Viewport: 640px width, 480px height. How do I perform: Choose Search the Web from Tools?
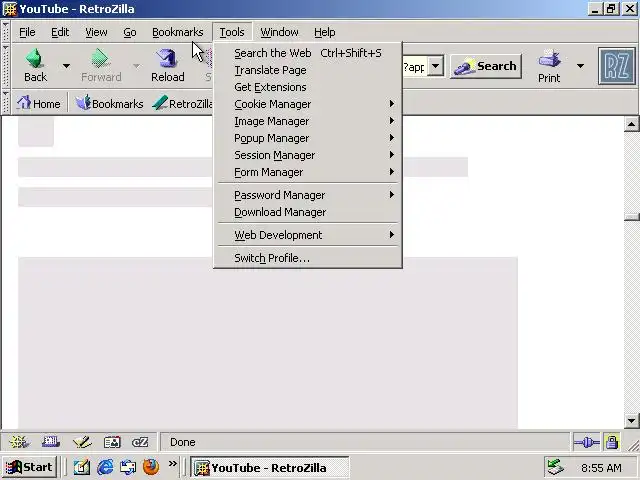(x=308, y=53)
